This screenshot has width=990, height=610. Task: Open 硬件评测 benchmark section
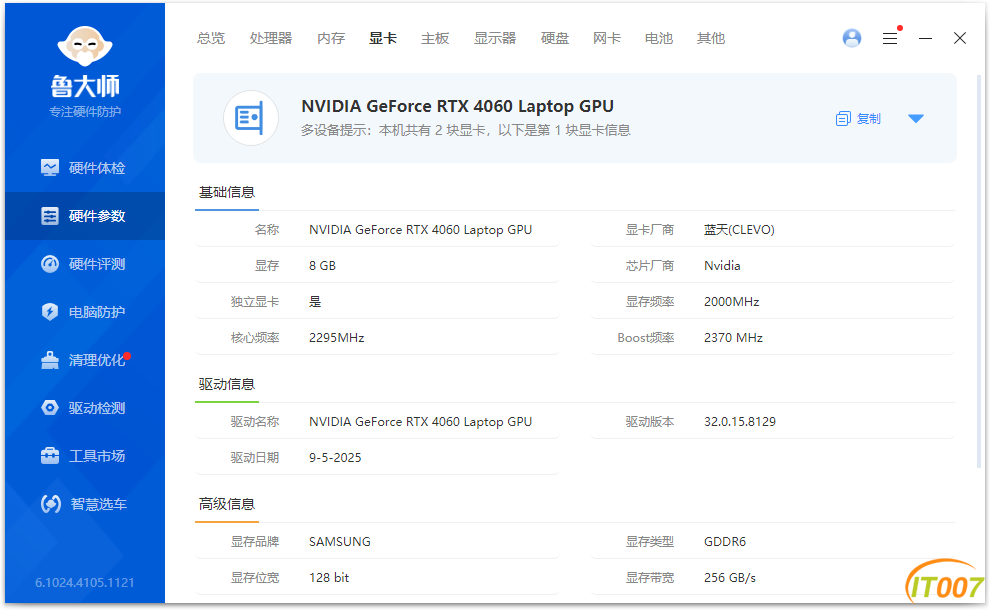(x=84, y=264)
